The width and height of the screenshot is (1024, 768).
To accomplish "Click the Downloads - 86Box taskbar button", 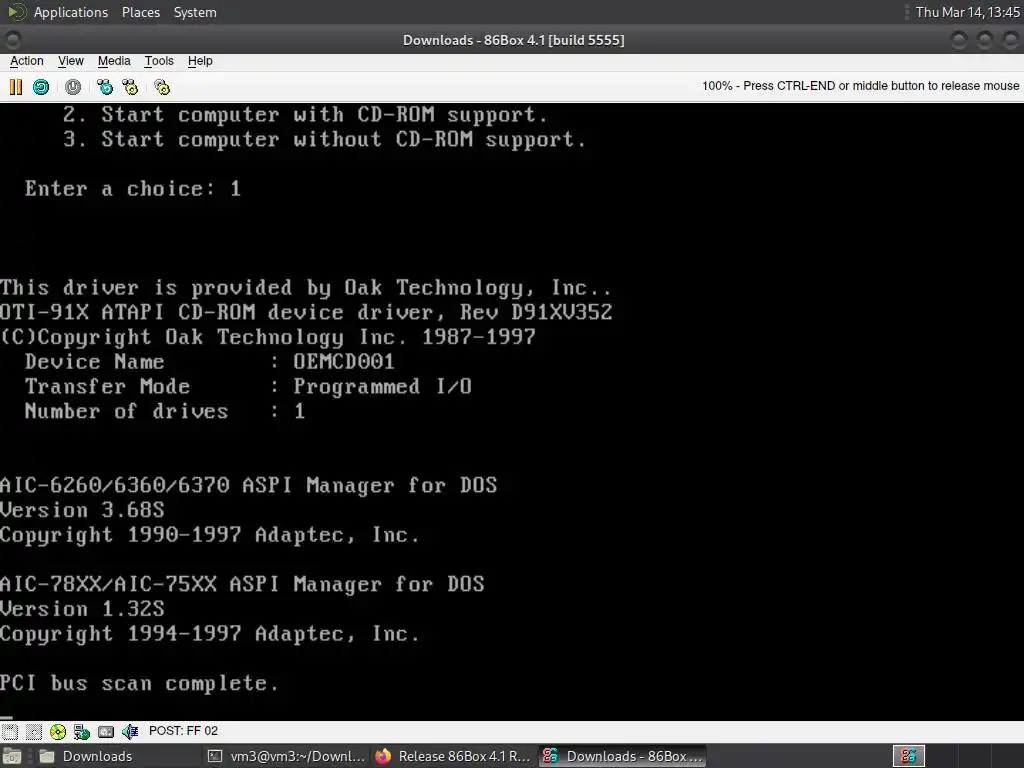I will coord(622,756).
